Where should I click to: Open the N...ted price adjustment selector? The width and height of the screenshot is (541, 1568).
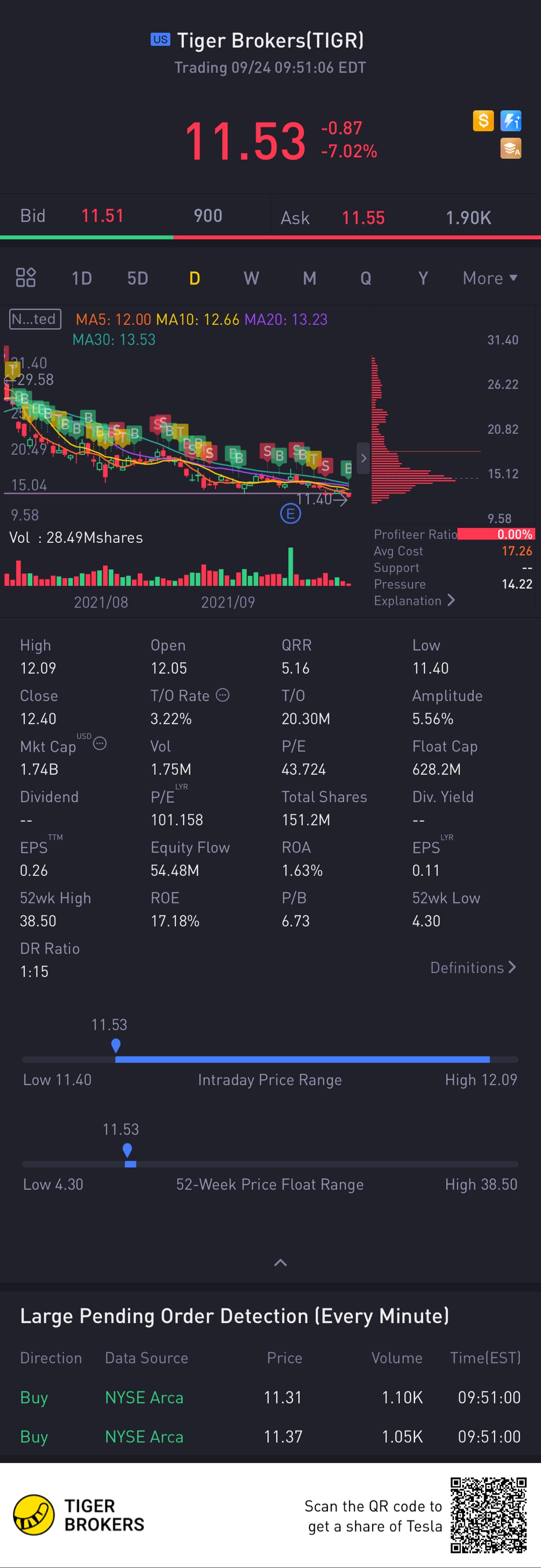[x=35, y=319]
